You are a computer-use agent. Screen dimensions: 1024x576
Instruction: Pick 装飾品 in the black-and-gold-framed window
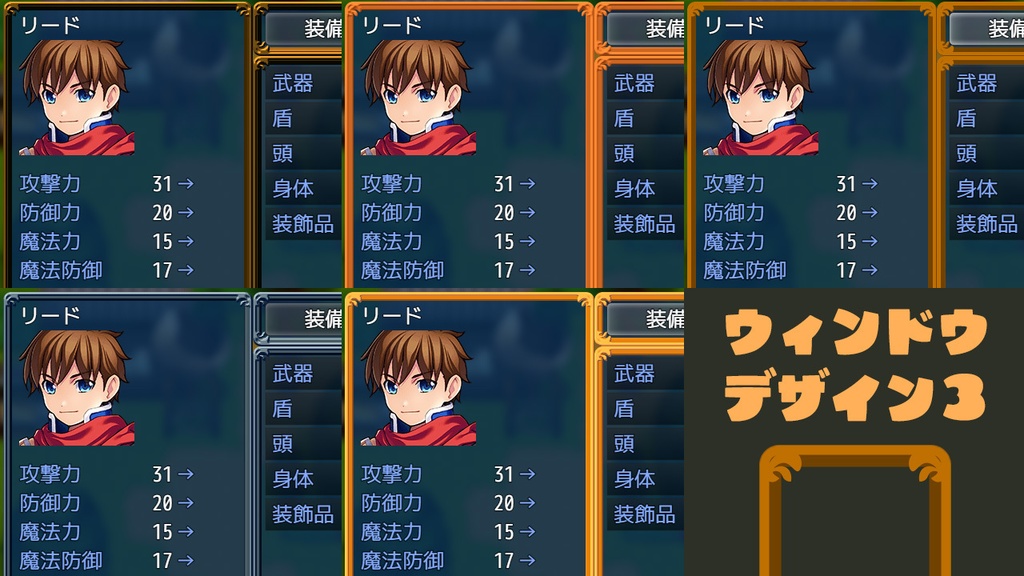pyautogui.click(x=304, y=224)
